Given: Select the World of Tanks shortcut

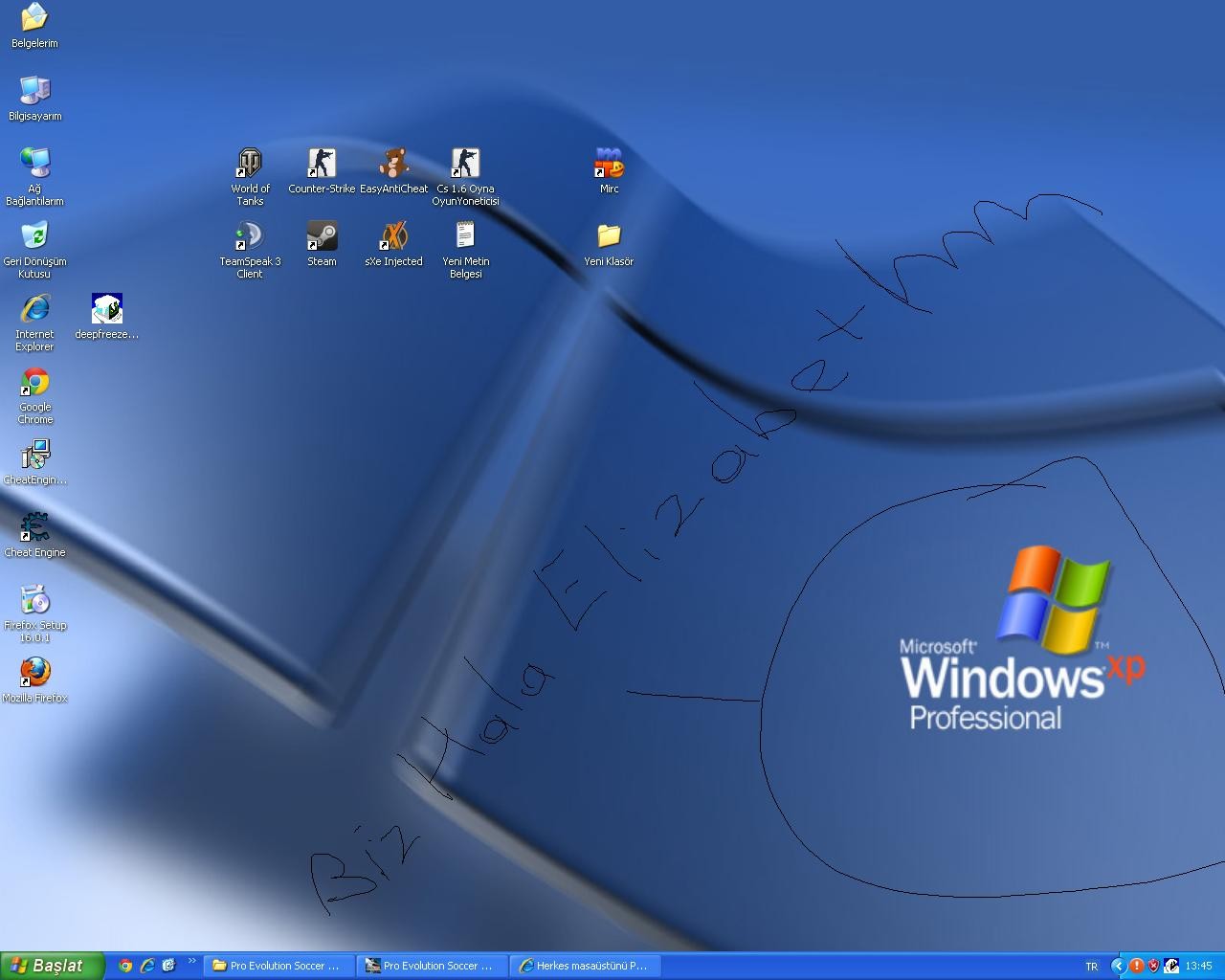Looking at the screenshot, I should click(250, 163).
